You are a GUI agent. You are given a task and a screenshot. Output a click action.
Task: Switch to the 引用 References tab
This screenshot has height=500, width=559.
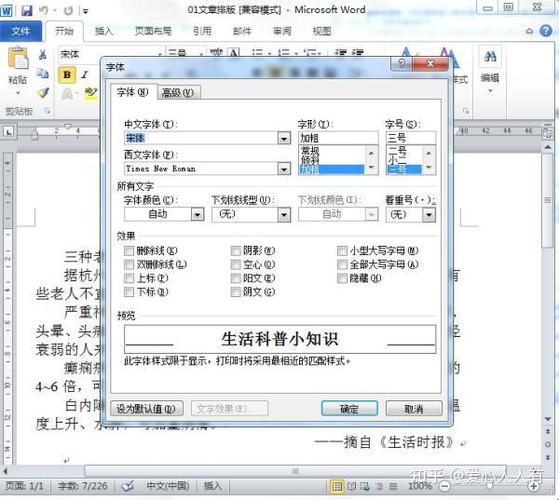point(202,31)
